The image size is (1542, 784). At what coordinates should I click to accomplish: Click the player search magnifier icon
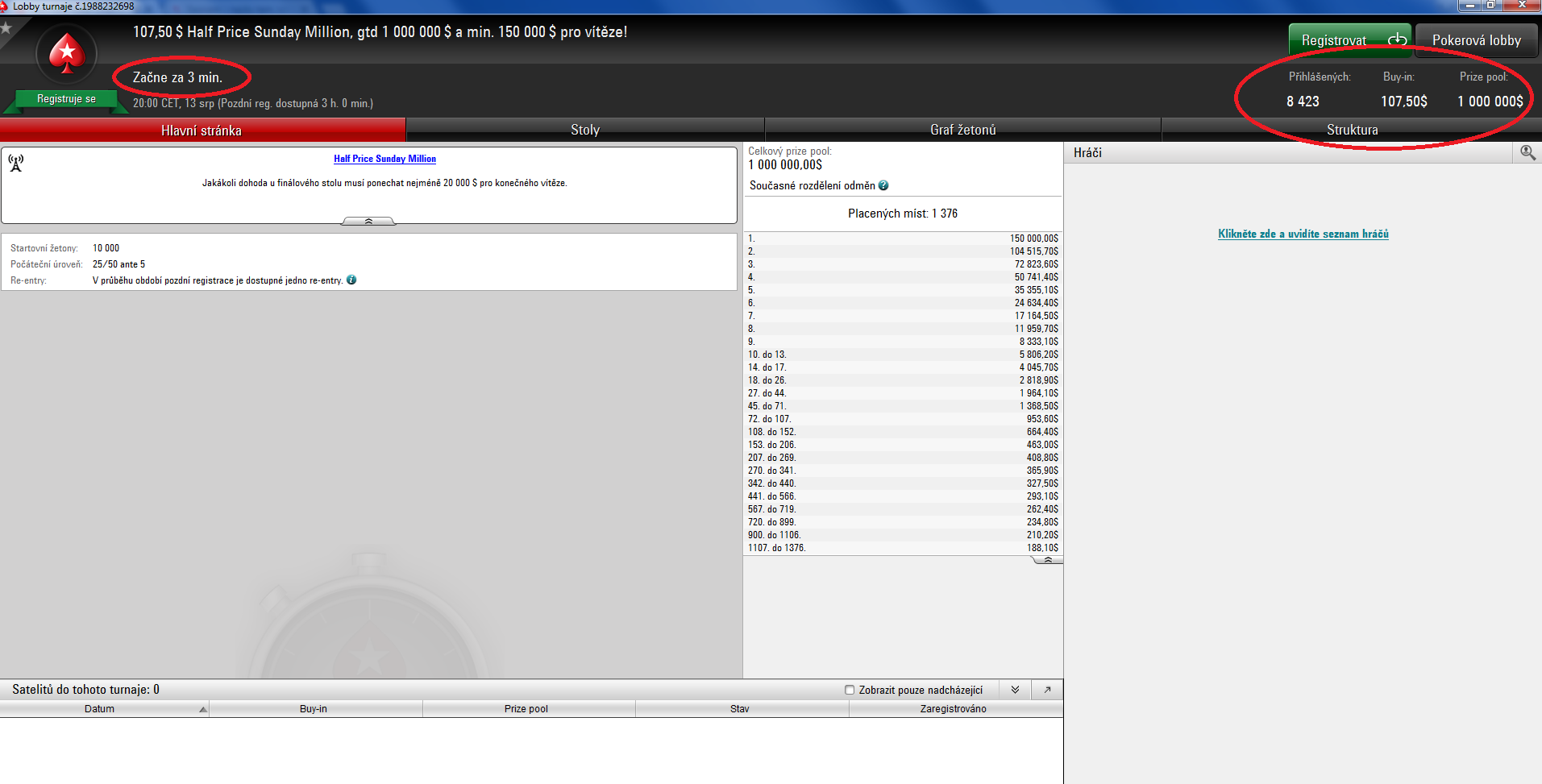coord(1527,152)
